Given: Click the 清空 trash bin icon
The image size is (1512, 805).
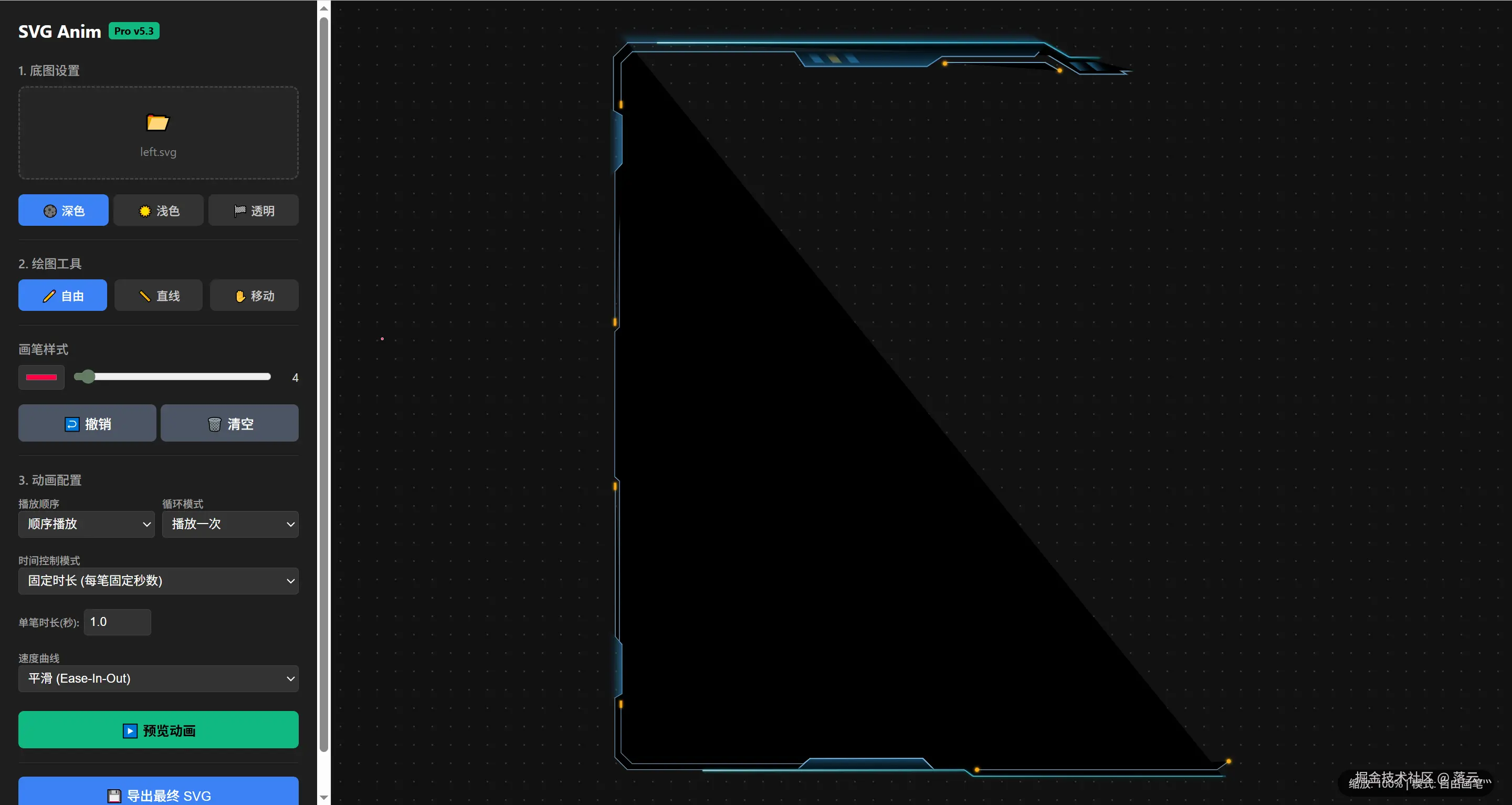Looking at the screenshot, I should (214, 424).
